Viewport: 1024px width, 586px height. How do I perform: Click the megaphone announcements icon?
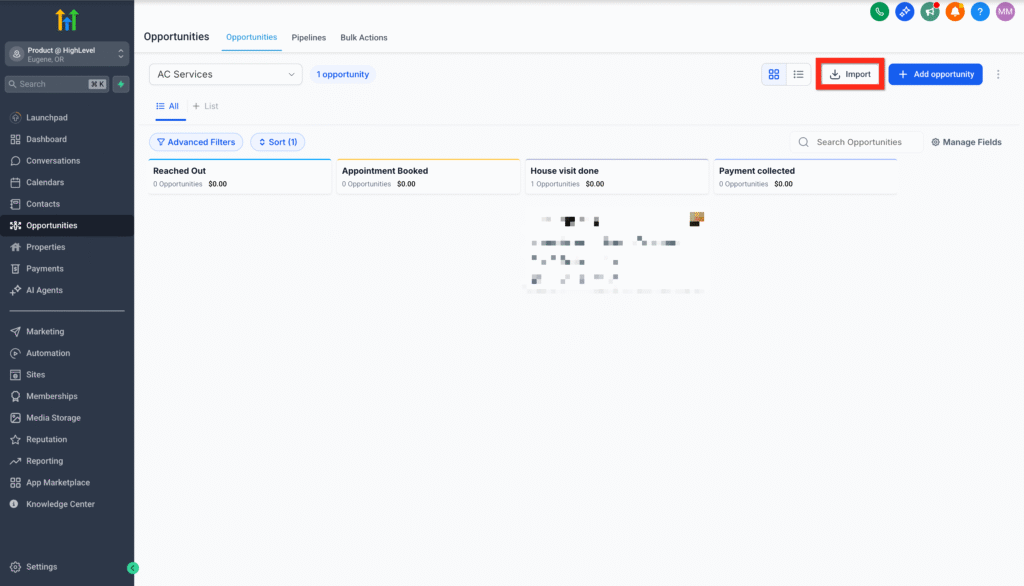(930, 12)
